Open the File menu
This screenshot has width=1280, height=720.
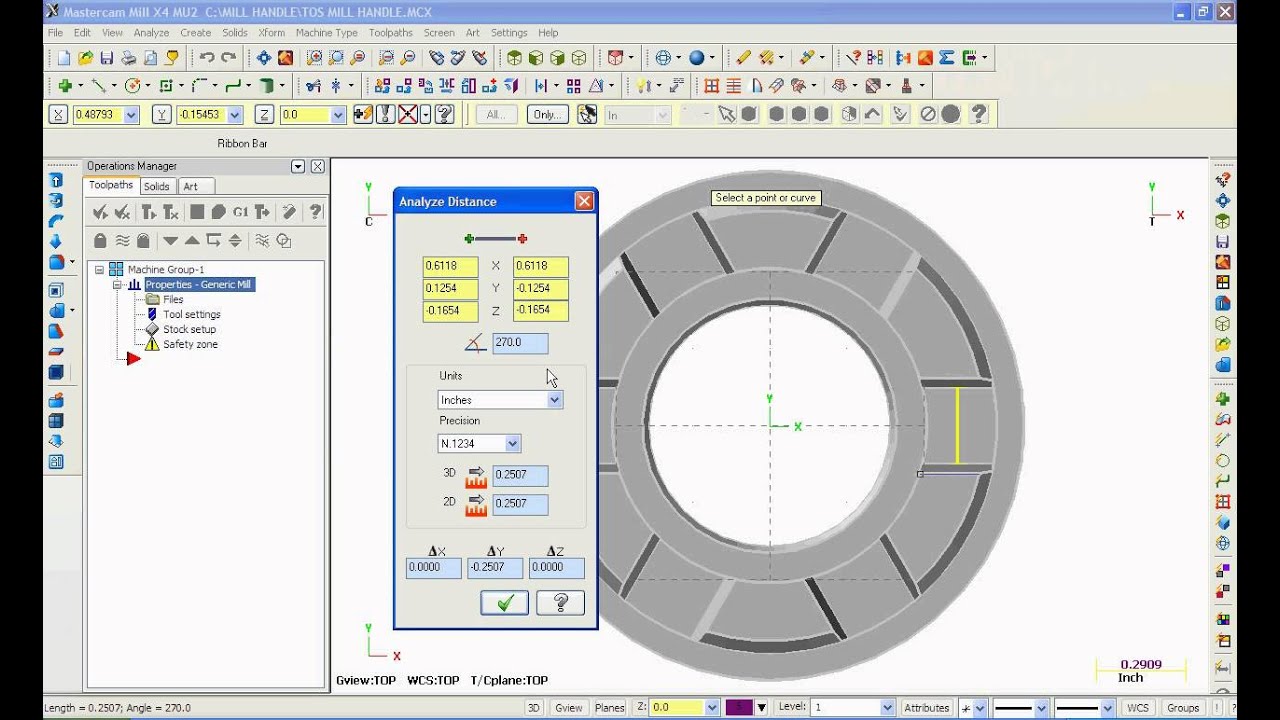55,33
